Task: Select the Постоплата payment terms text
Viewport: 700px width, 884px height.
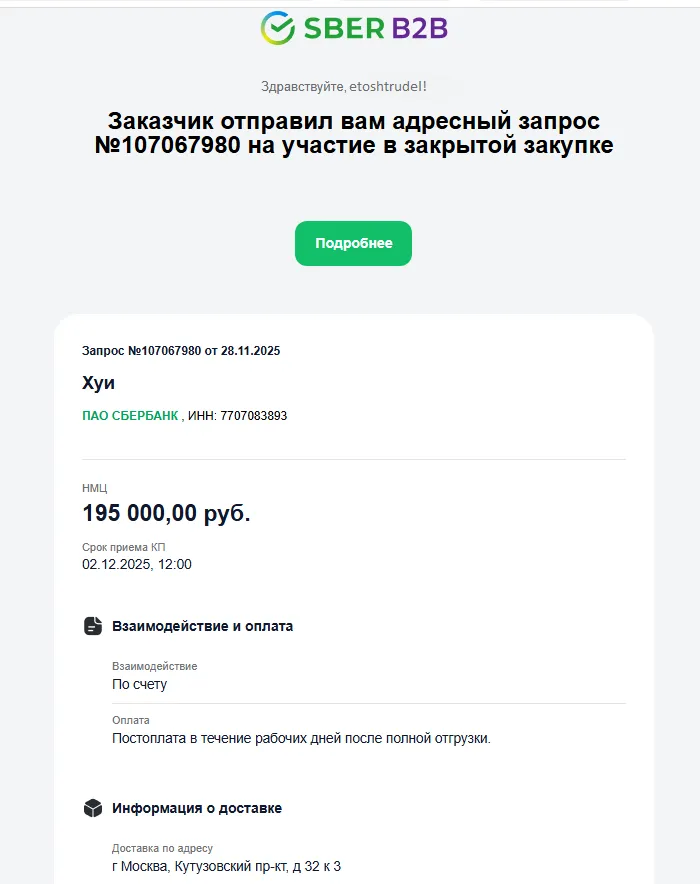Action: [x=301, y=738]
